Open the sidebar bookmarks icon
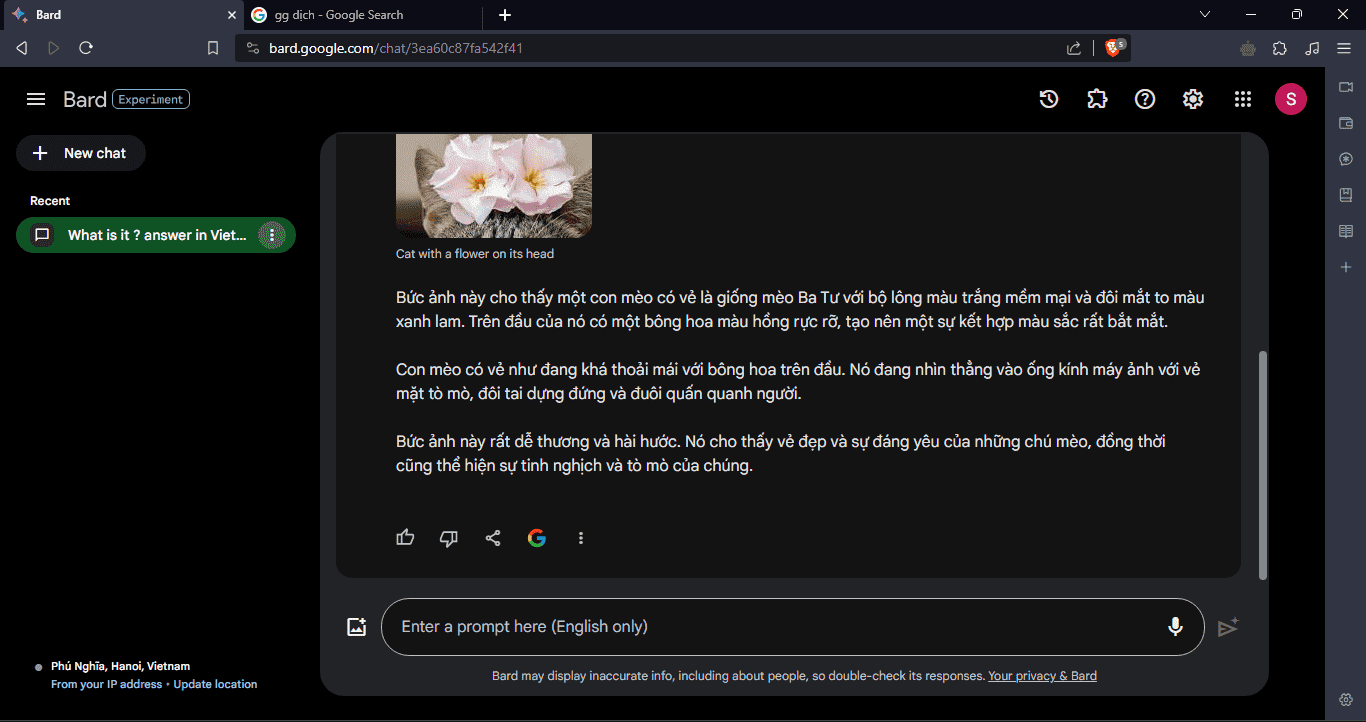 point(1346,195)
